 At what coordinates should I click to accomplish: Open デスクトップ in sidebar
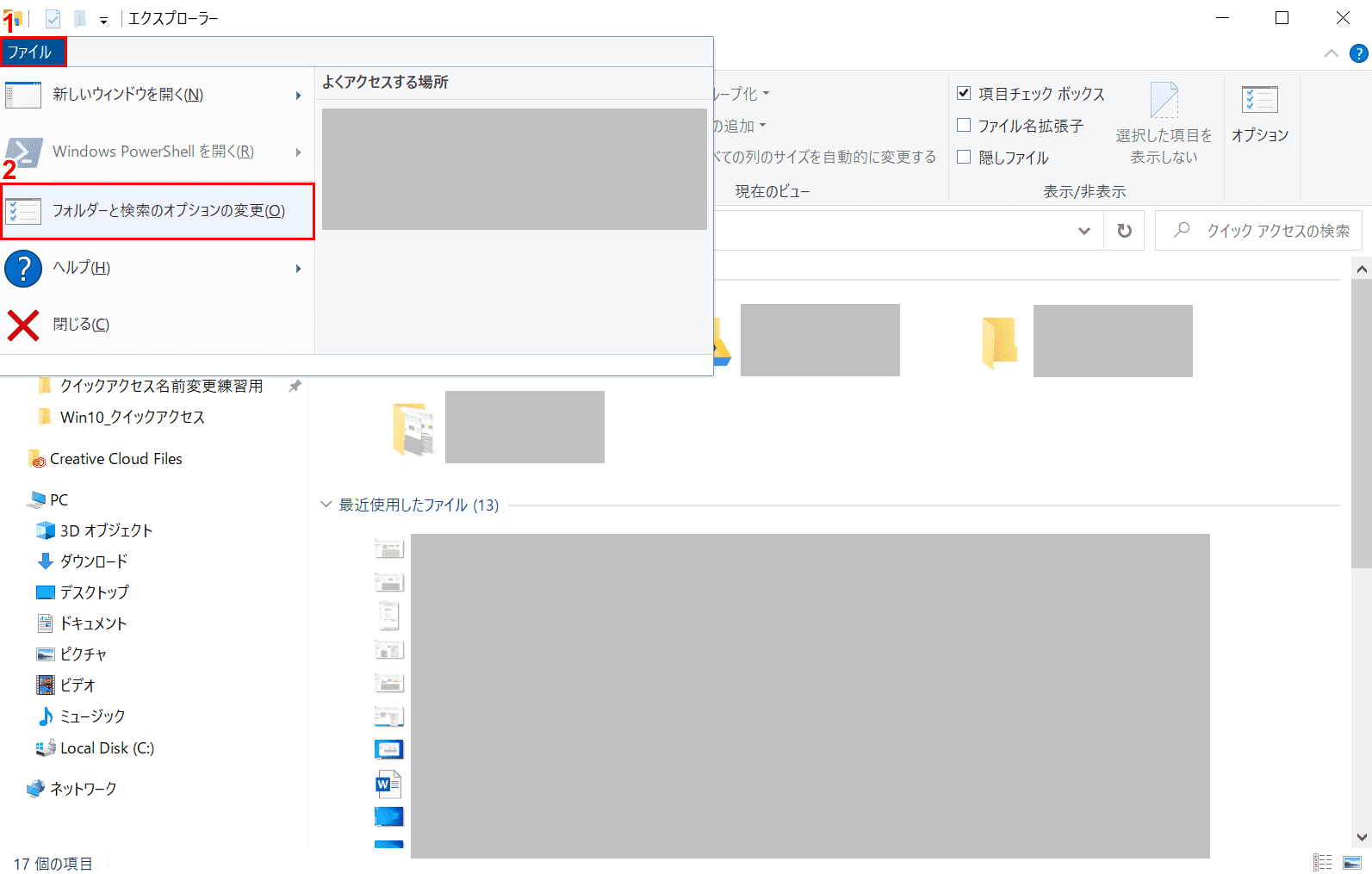(x=94, y=592)
